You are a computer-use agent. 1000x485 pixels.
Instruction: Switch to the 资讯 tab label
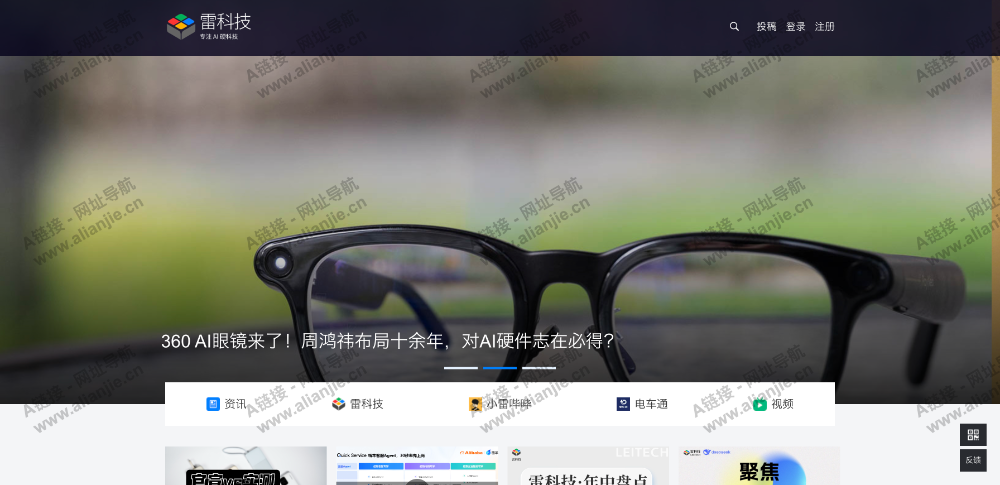point(235,404)
